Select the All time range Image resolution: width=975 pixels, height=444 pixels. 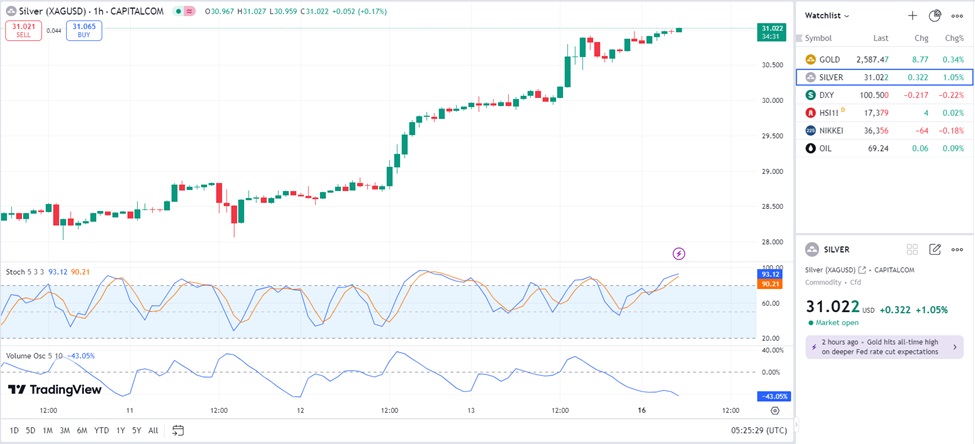[152, 430]
